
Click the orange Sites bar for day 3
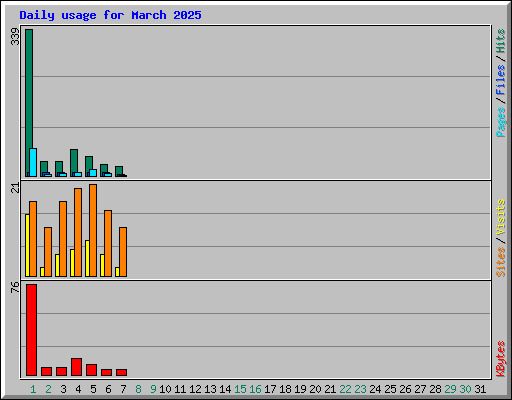pos(63,239)
